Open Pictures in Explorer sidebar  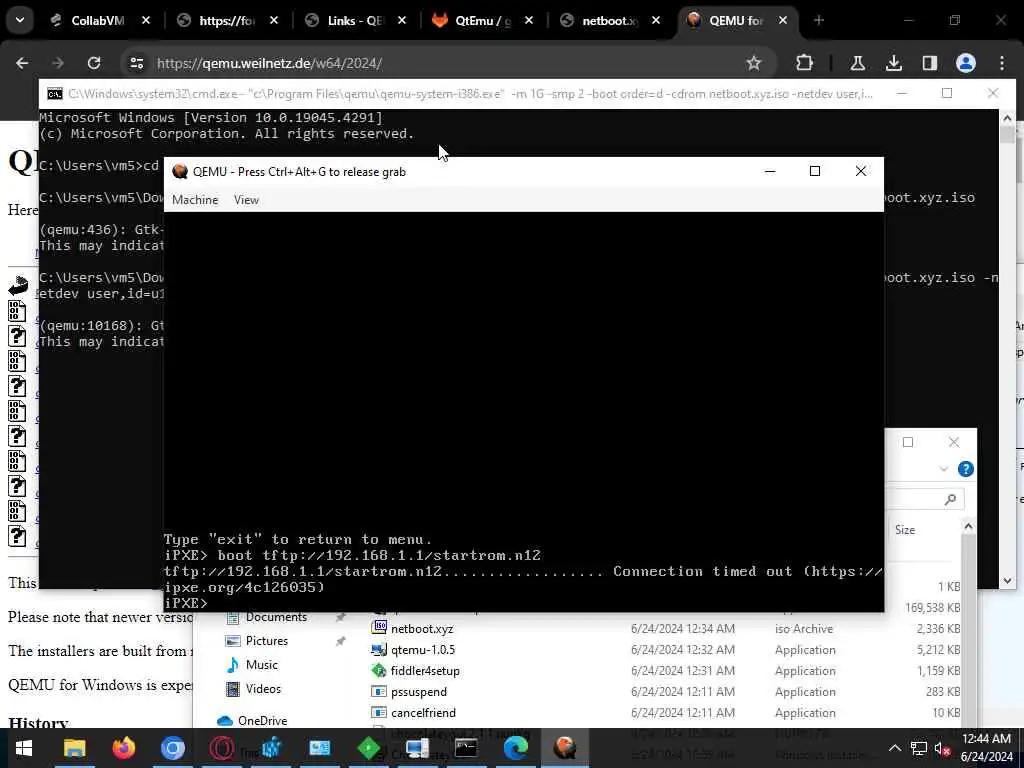coord(266,641)
